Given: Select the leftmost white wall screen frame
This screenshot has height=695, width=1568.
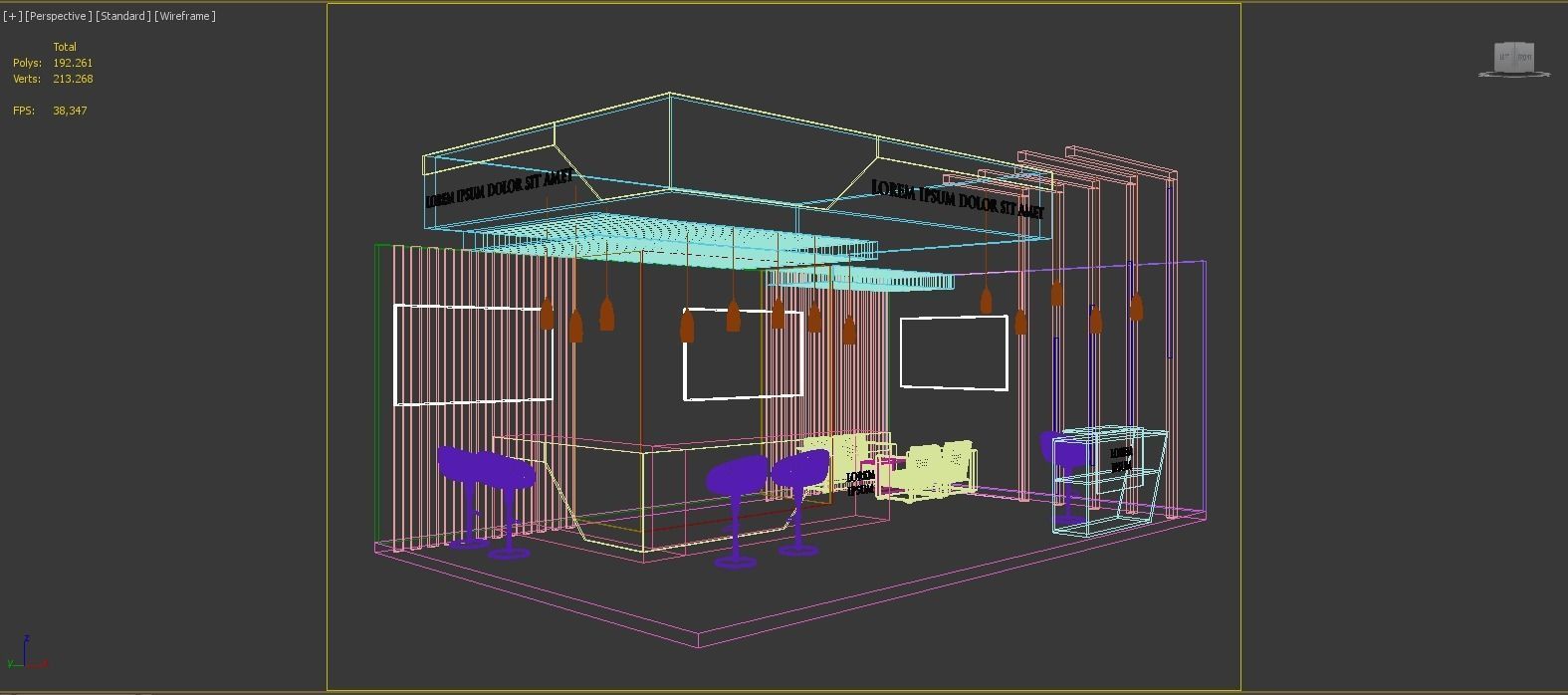Looking at the screenshot, I should [474, 354].
